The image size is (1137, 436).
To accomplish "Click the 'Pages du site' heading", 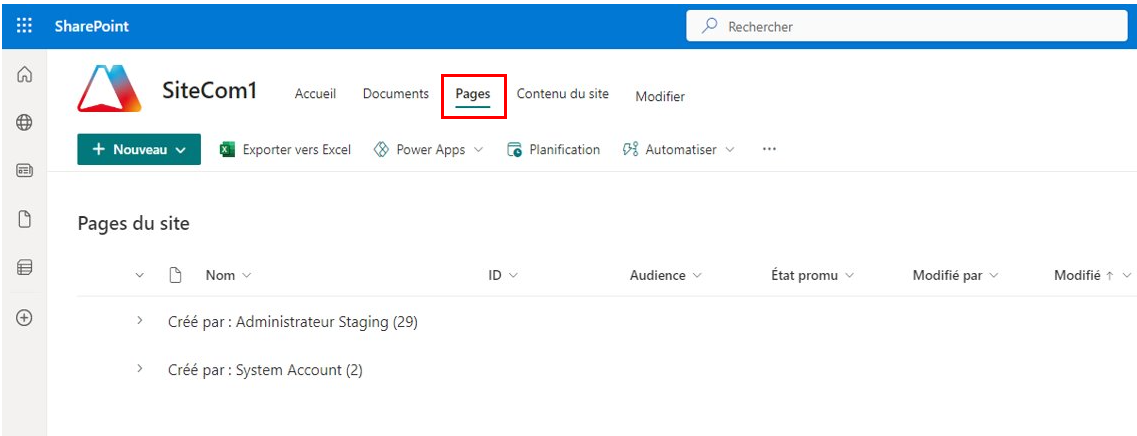I will tap(133, 223).
